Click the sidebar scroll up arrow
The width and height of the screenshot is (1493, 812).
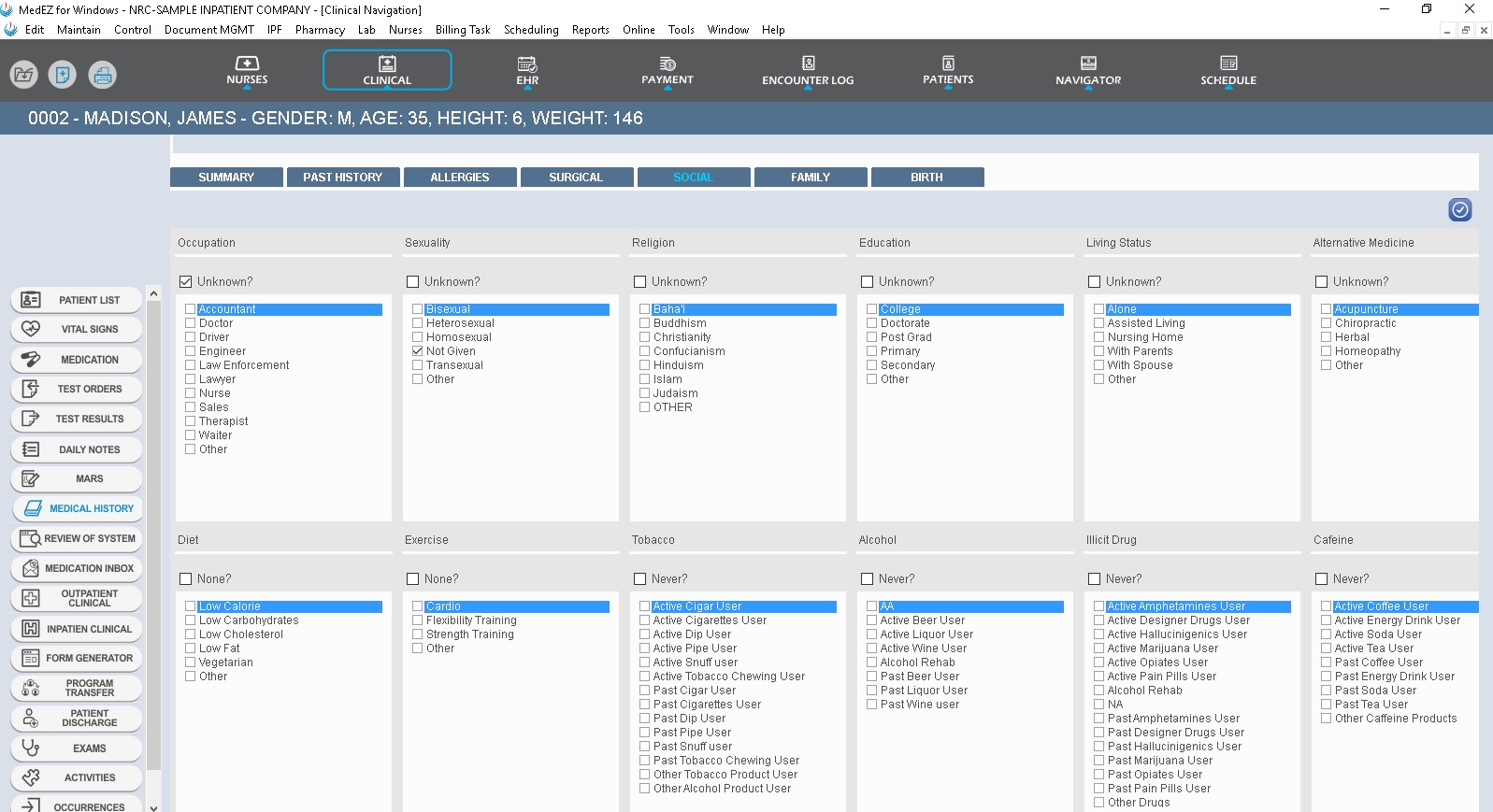153,294
